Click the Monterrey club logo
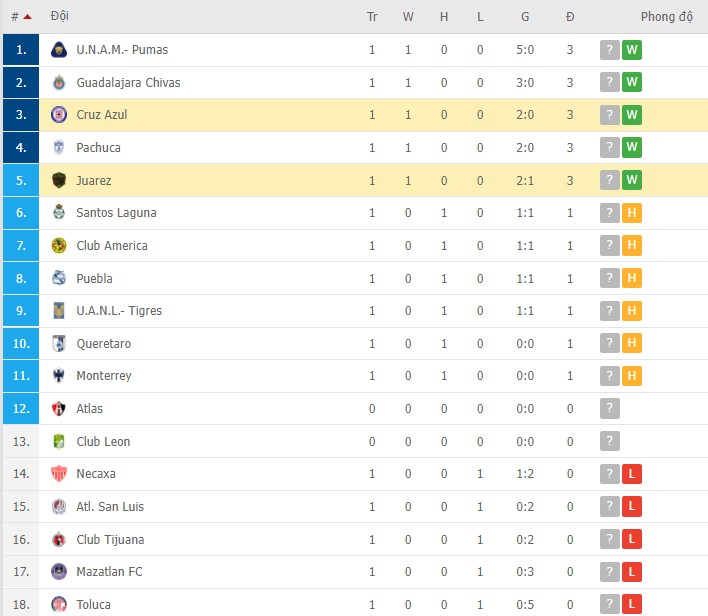This screenshot has height=616, width=708. 58,376
